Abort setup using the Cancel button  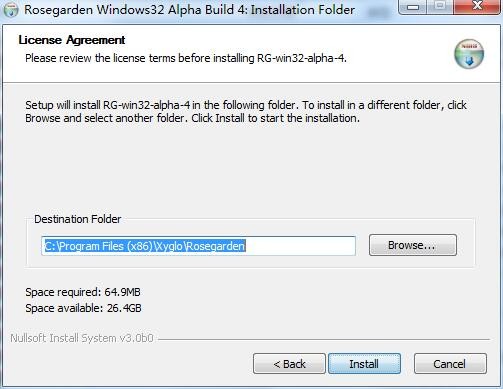pos(450,364)
